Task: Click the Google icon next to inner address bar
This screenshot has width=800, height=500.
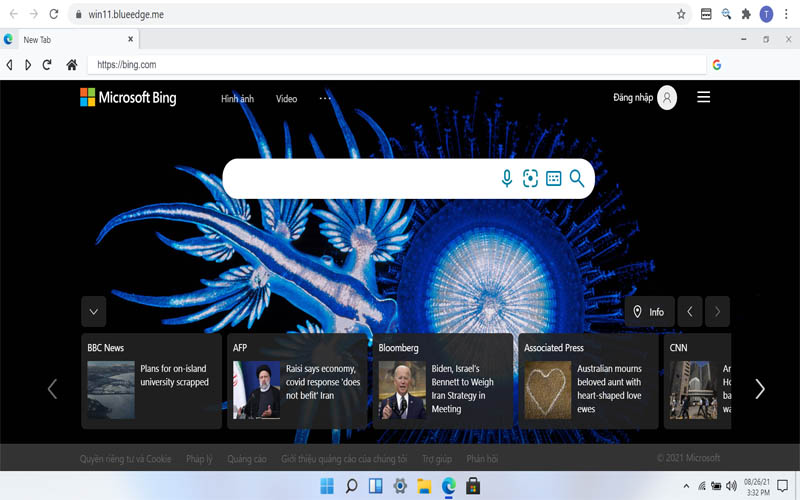Action: coord(717,65)
